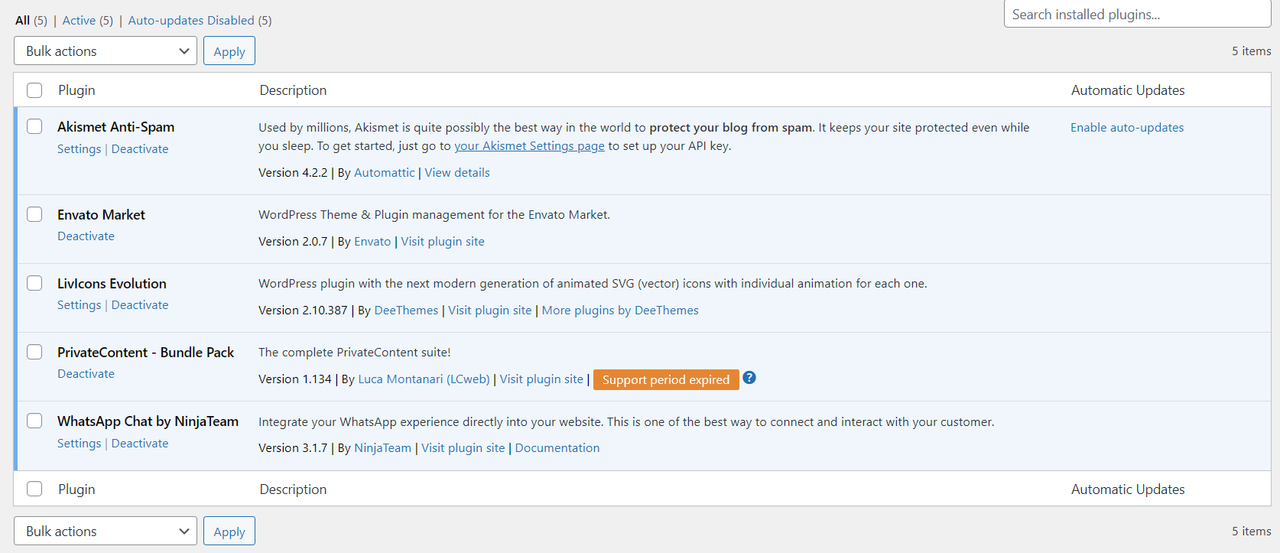1280x553 pixels.
Task: Open the DeeThemes author link
Action: (x=406, y=310)
